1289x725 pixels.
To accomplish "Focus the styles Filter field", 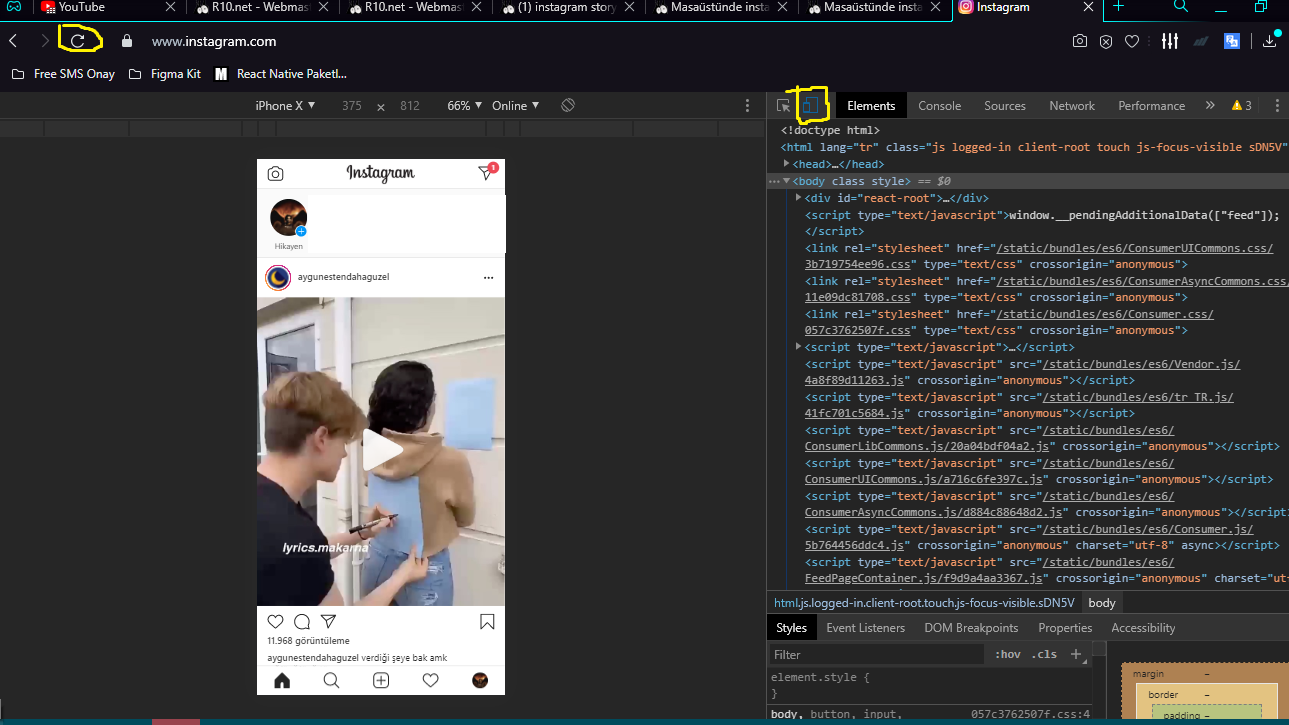I will (x=876, y=654).
